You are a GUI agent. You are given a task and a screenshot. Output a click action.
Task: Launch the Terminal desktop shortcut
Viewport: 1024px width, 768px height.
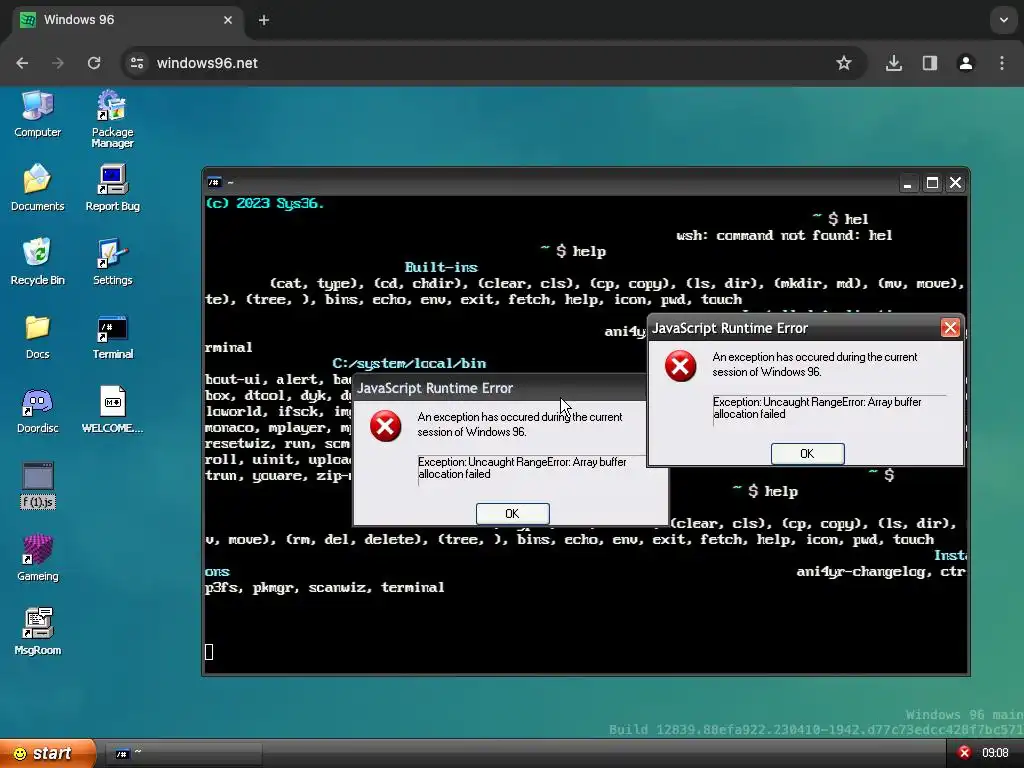point(112,336)
